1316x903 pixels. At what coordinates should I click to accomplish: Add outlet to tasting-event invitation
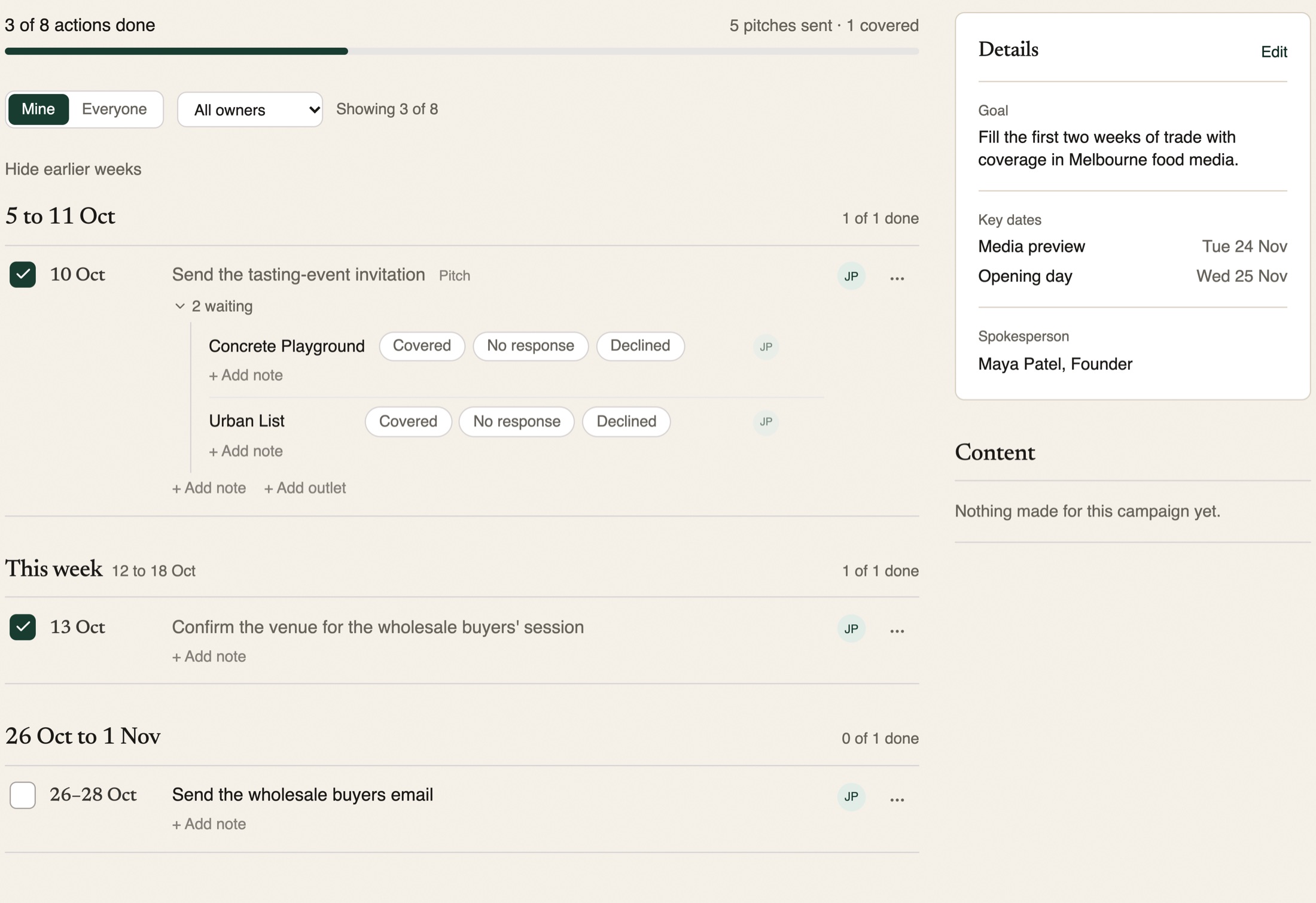click(305, 488)
